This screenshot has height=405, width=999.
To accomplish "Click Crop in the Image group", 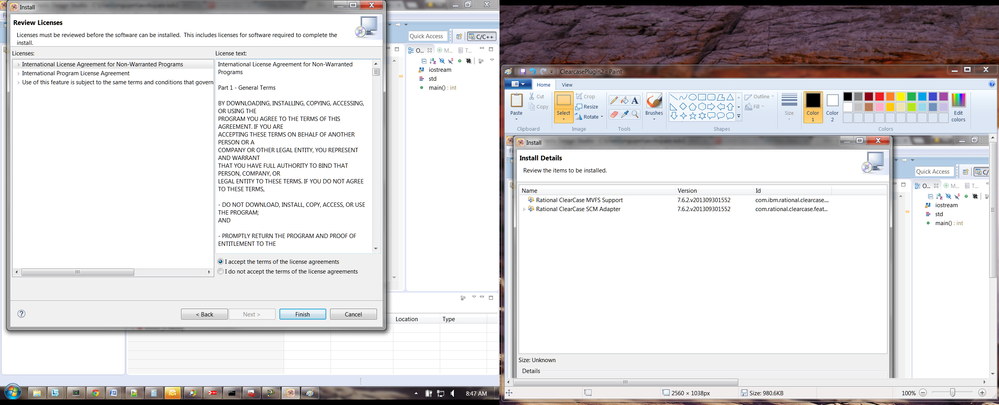I will [x=586, y=96].
